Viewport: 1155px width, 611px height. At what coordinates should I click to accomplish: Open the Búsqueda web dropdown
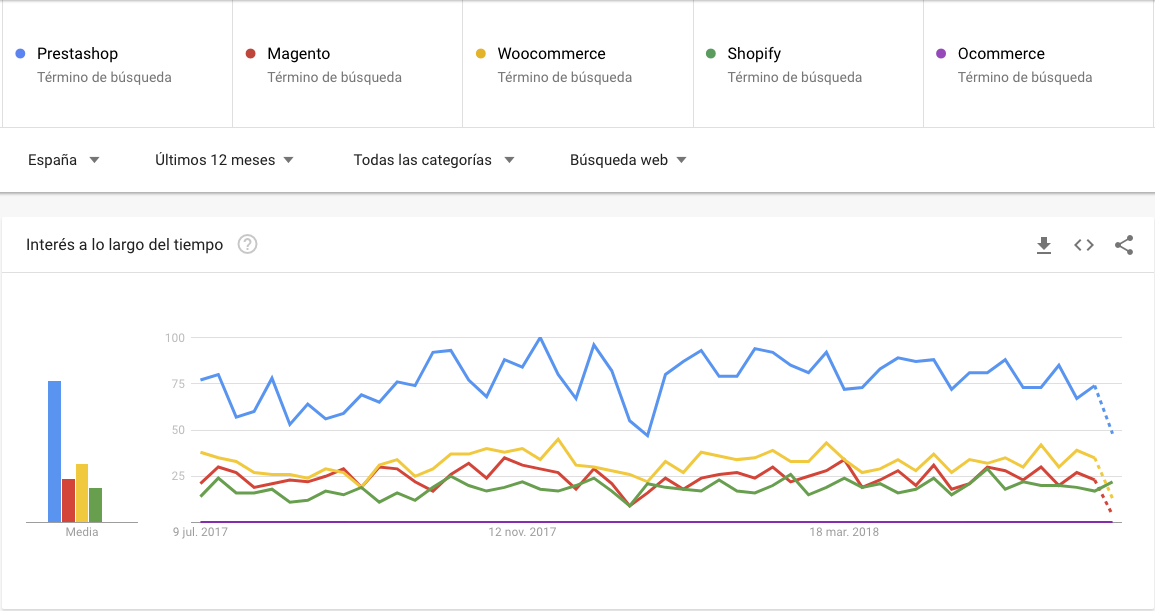coord(628,160)
